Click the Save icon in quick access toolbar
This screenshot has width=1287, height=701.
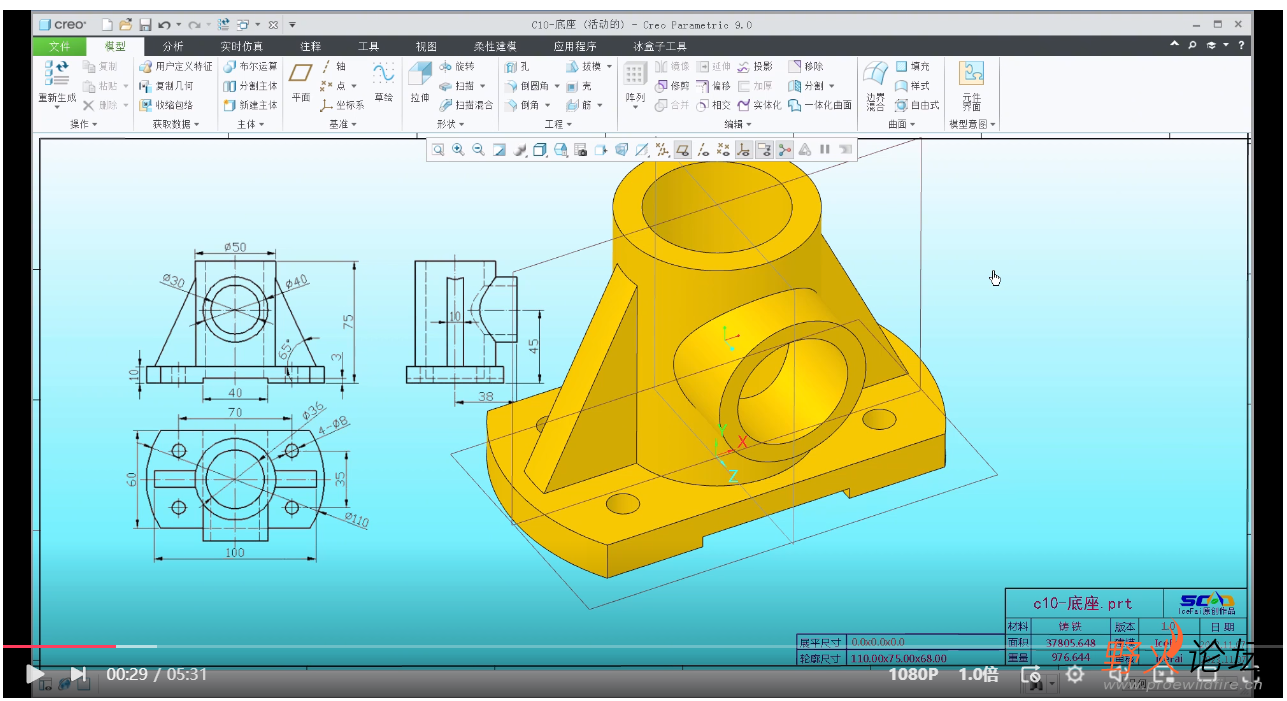(144, 24)
